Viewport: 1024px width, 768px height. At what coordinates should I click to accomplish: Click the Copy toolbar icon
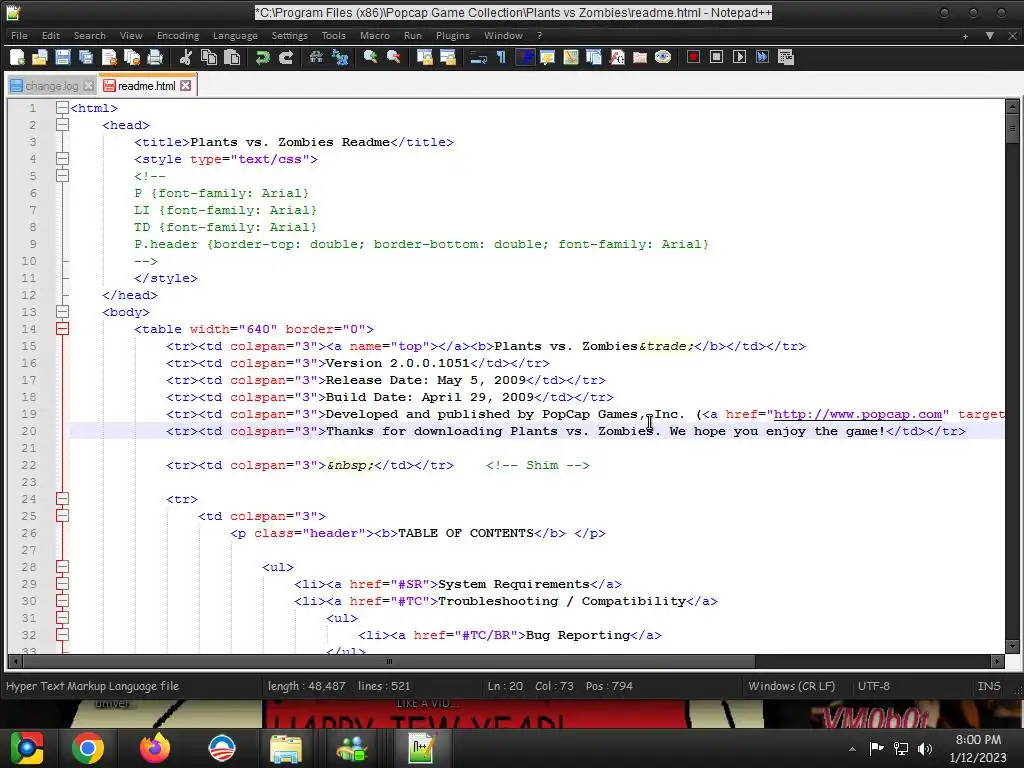click(x=209, y=57)
